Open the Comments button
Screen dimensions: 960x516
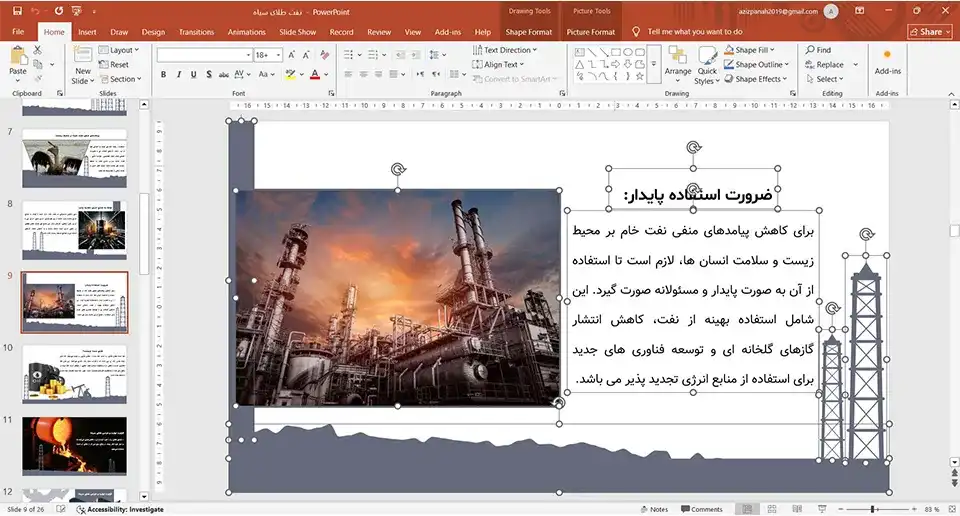point(702,509)
